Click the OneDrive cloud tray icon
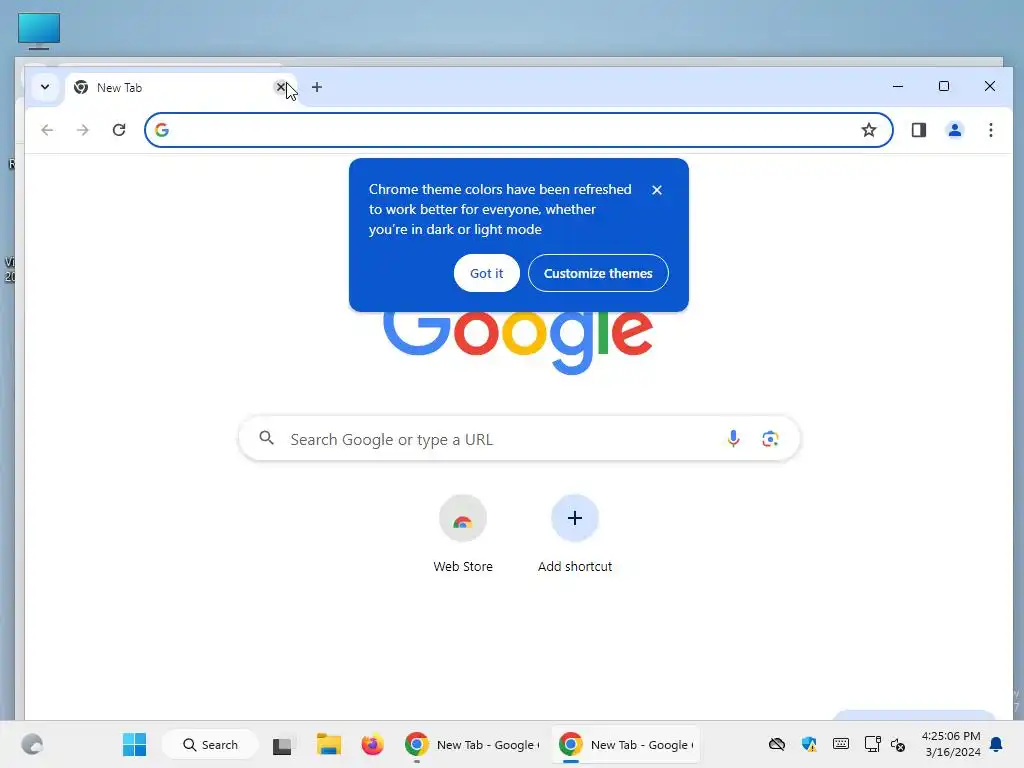 pyautogui.click(x=776, y=744)
